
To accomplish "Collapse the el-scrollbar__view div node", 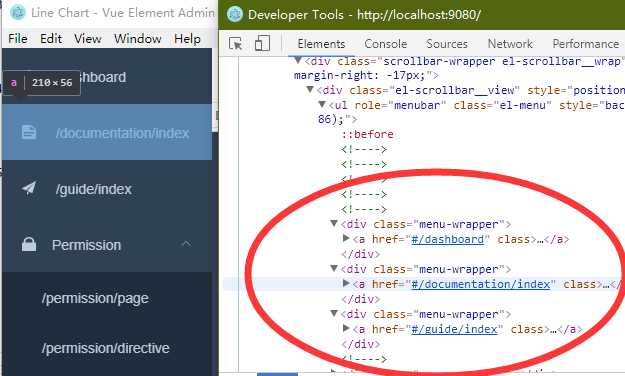I will pyautogui.click(x=310, y=89).
